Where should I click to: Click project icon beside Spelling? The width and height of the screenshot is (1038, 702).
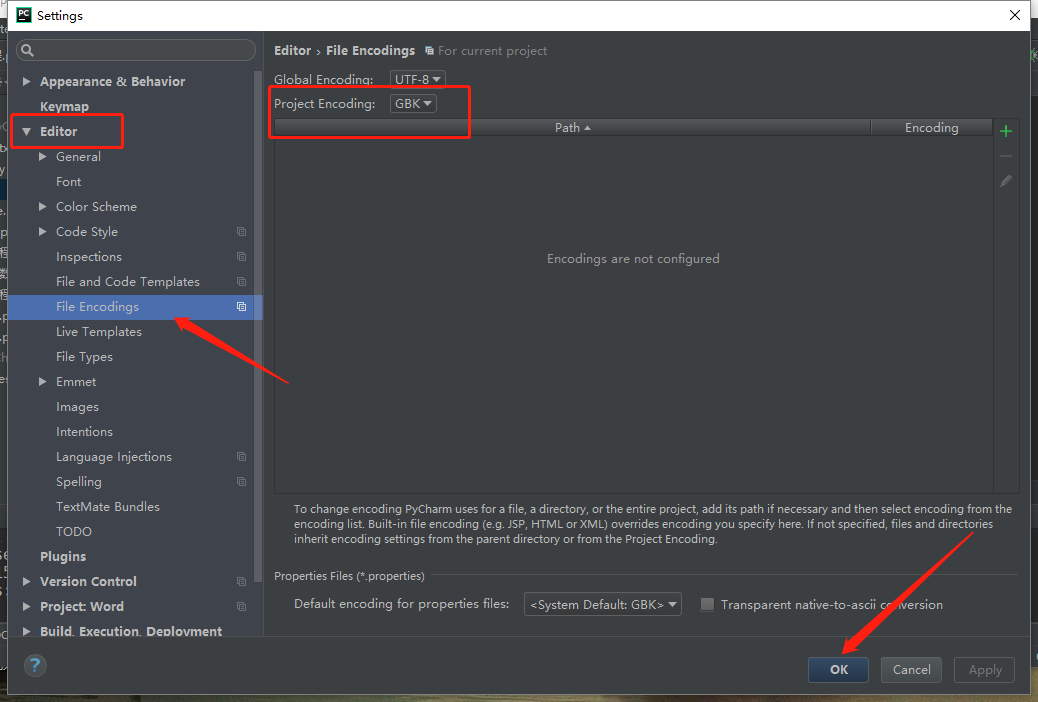coord(242,481)
